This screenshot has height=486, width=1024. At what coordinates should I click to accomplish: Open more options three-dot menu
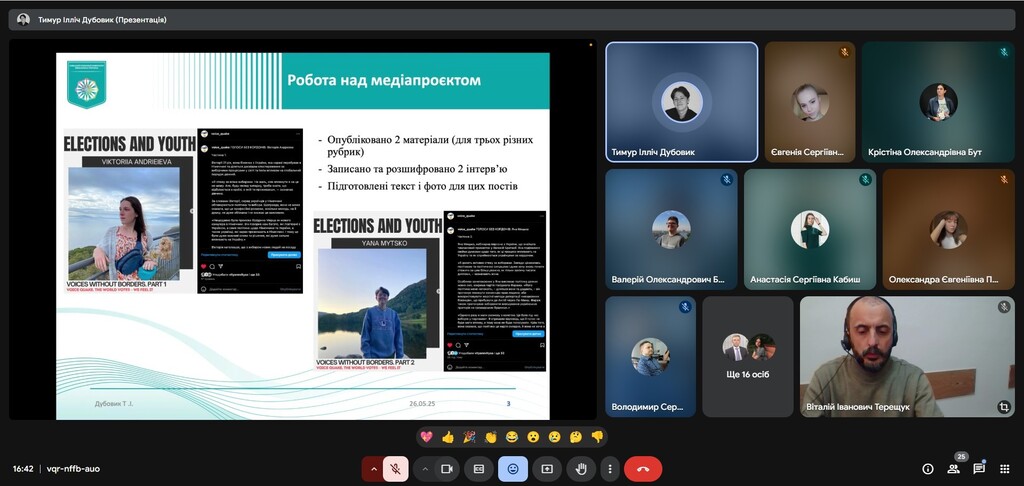pyautogui.click(x=609, y=468)
